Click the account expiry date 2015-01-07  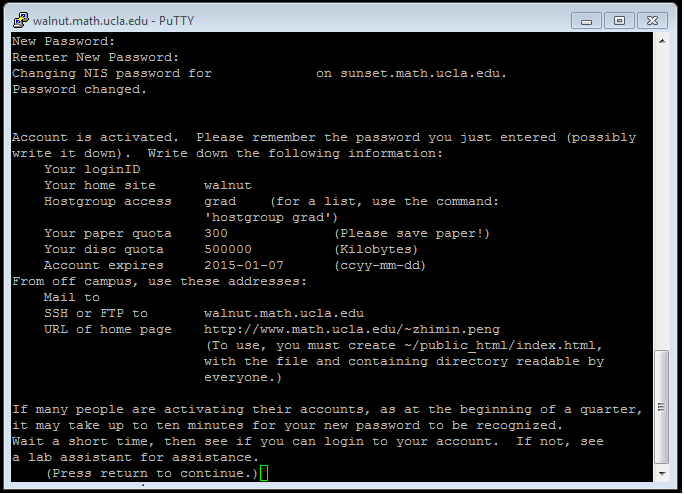point(244,265)
